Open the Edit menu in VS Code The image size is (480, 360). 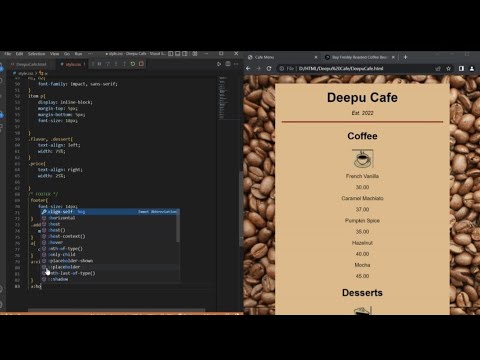tap(19, 54)
